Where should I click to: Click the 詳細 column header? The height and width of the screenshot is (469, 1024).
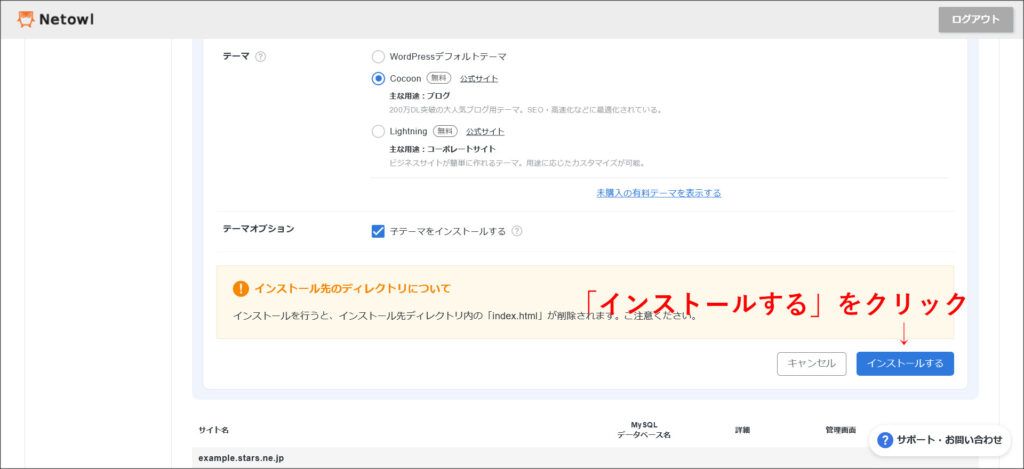pyautogui.click(x=743, y=430)
